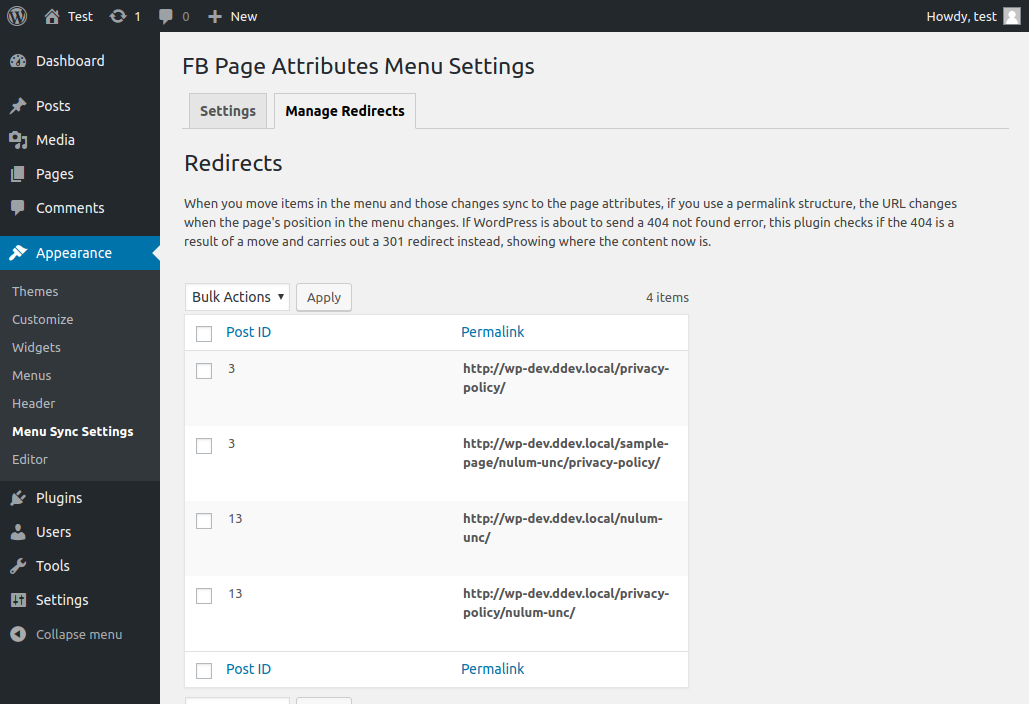Screen dimensions: 1029x704
Task: Click the Appearance paintbrush icon
Action: [x=18, y=253]
